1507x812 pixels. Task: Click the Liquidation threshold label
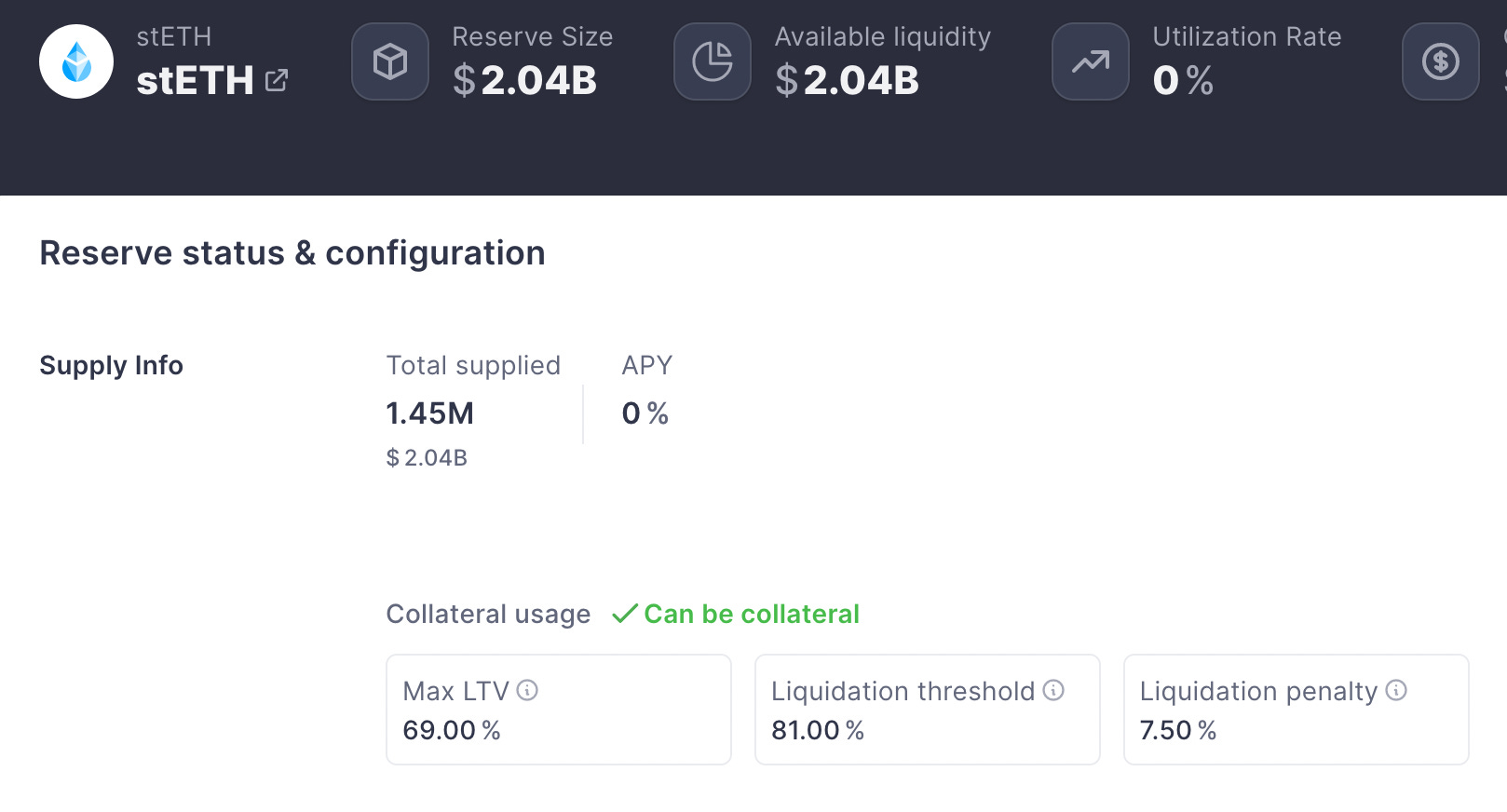pos(903,691)
